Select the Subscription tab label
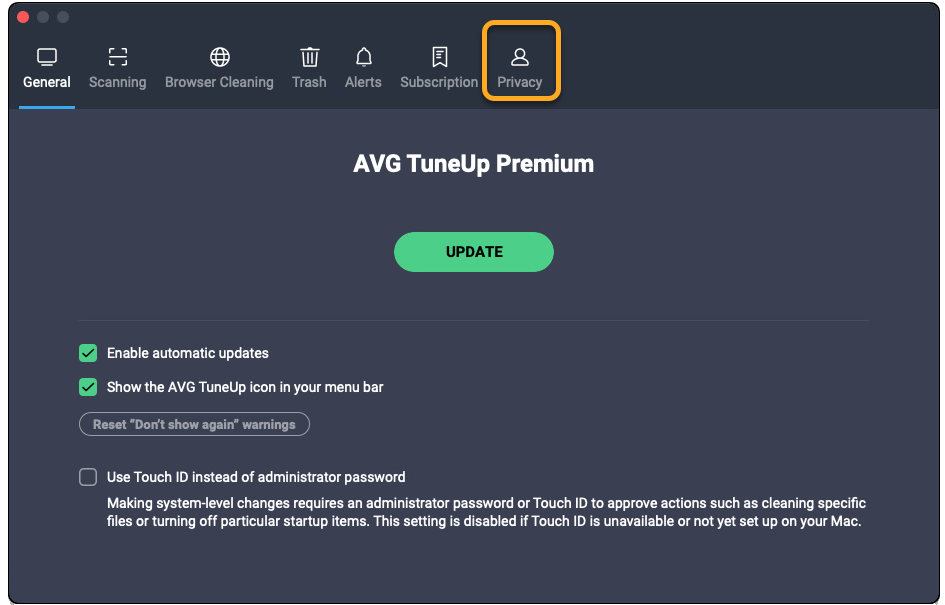945x605 pixels. pyautogui.click(x=439, y=82)
